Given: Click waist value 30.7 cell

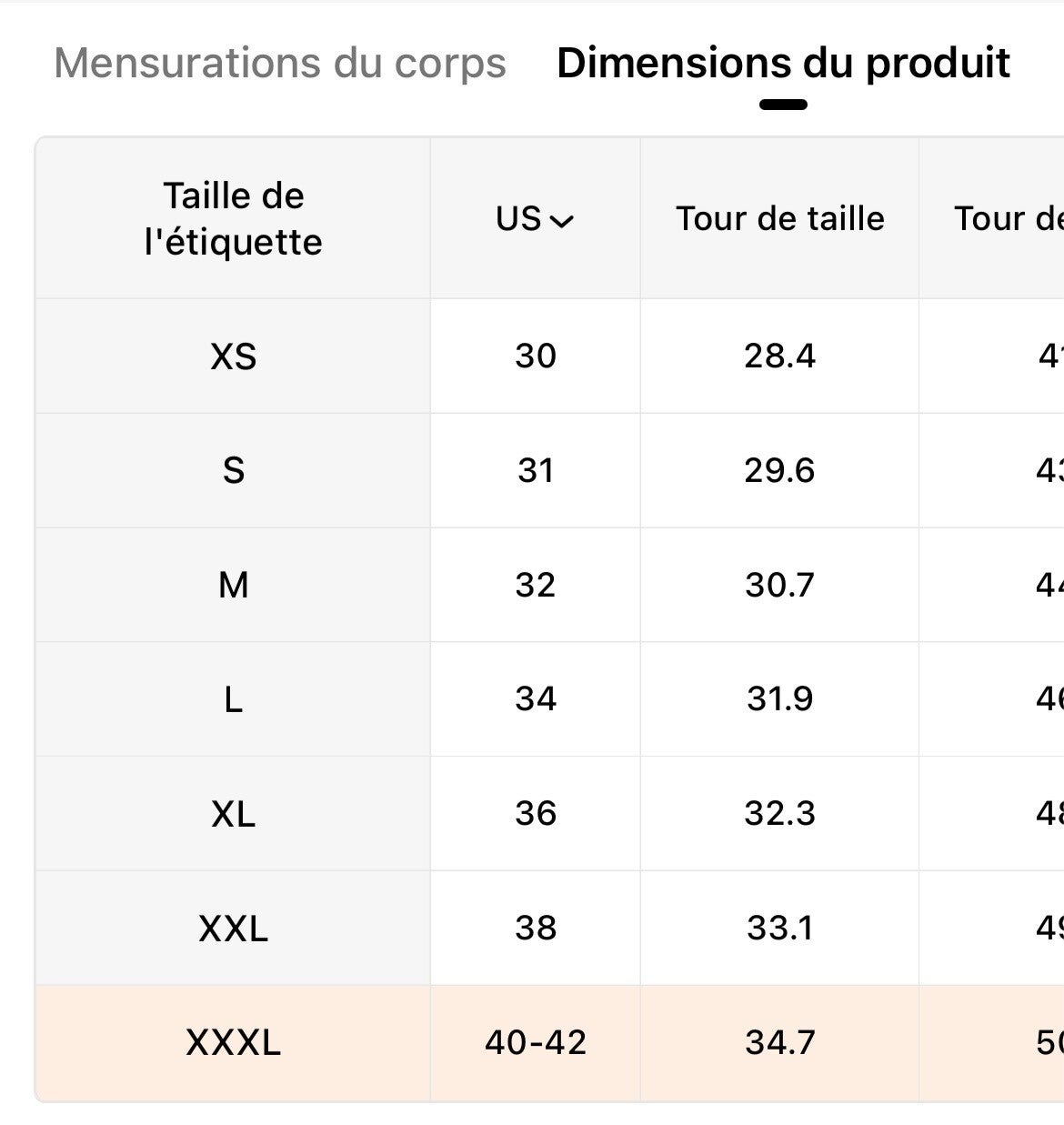Looking at the screenshot, I should [x=779, y=586].
